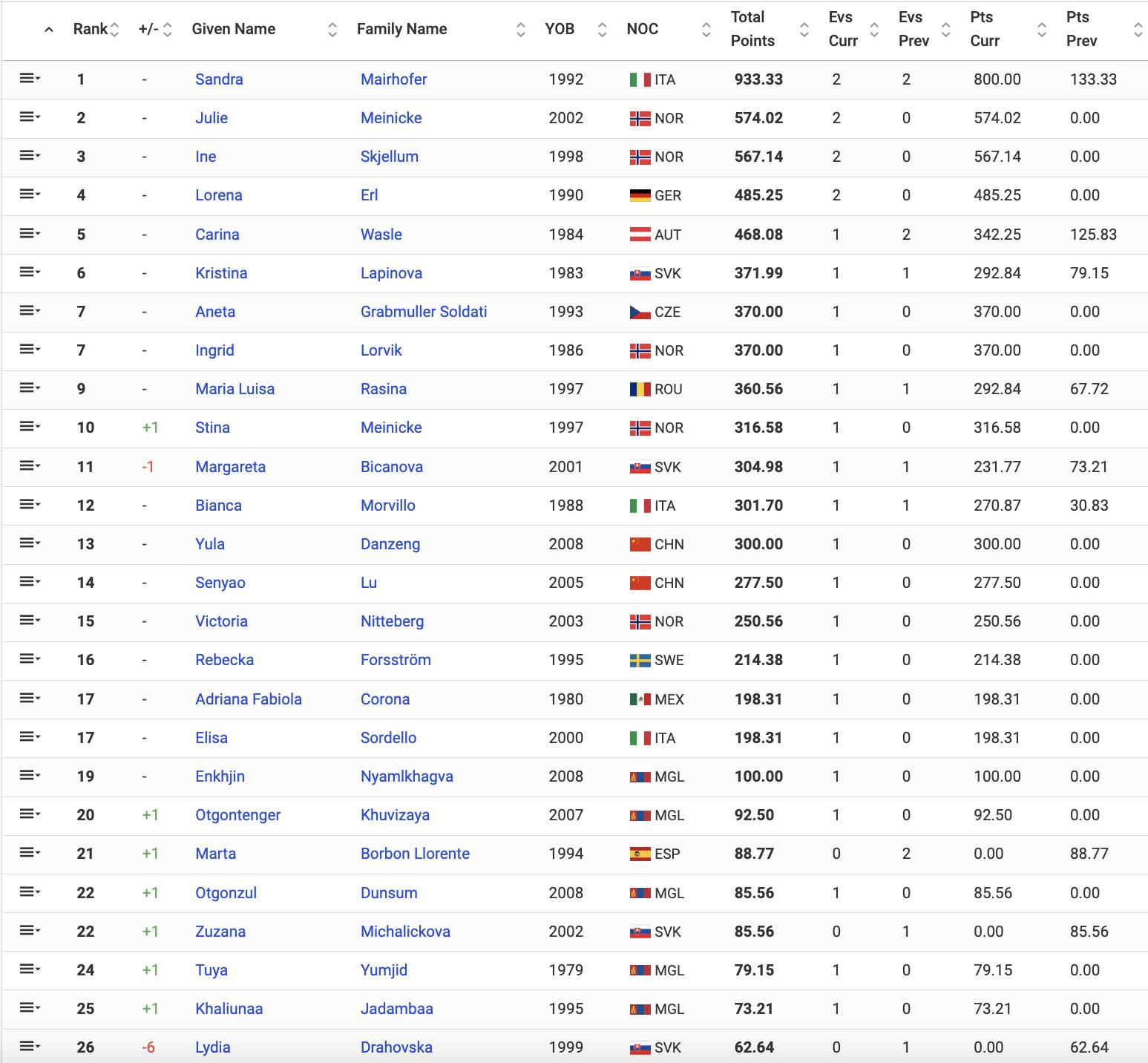The height and width of the screenshot is (1063, 1148).
Task: Sort table by the NOC column
Action: click(x=643, y=29)
